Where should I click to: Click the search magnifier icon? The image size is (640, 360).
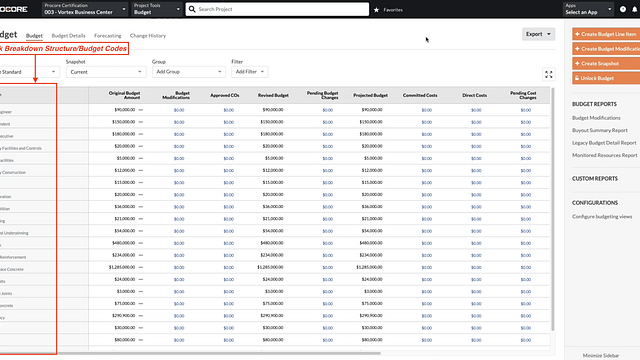click(x=192, y=9)
